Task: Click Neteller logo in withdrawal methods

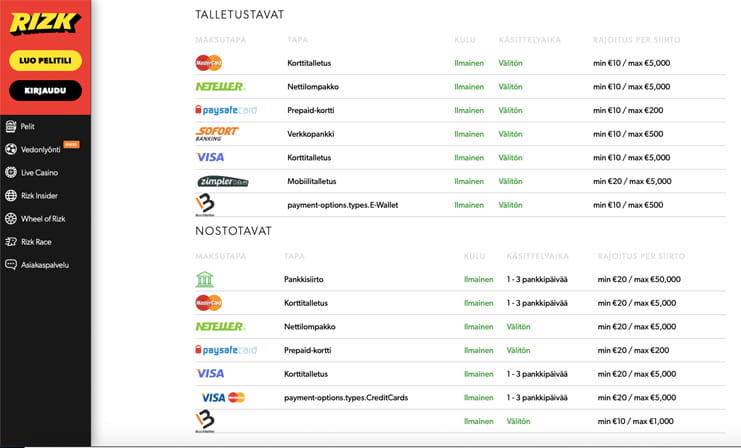Action: [220, 327]
